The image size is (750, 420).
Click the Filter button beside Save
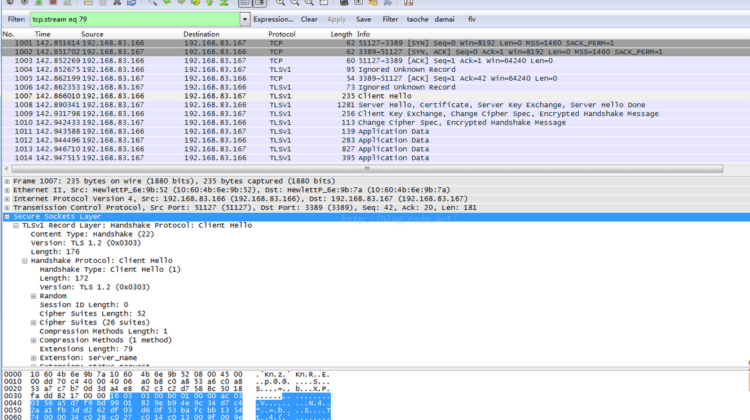click(390, 19)
